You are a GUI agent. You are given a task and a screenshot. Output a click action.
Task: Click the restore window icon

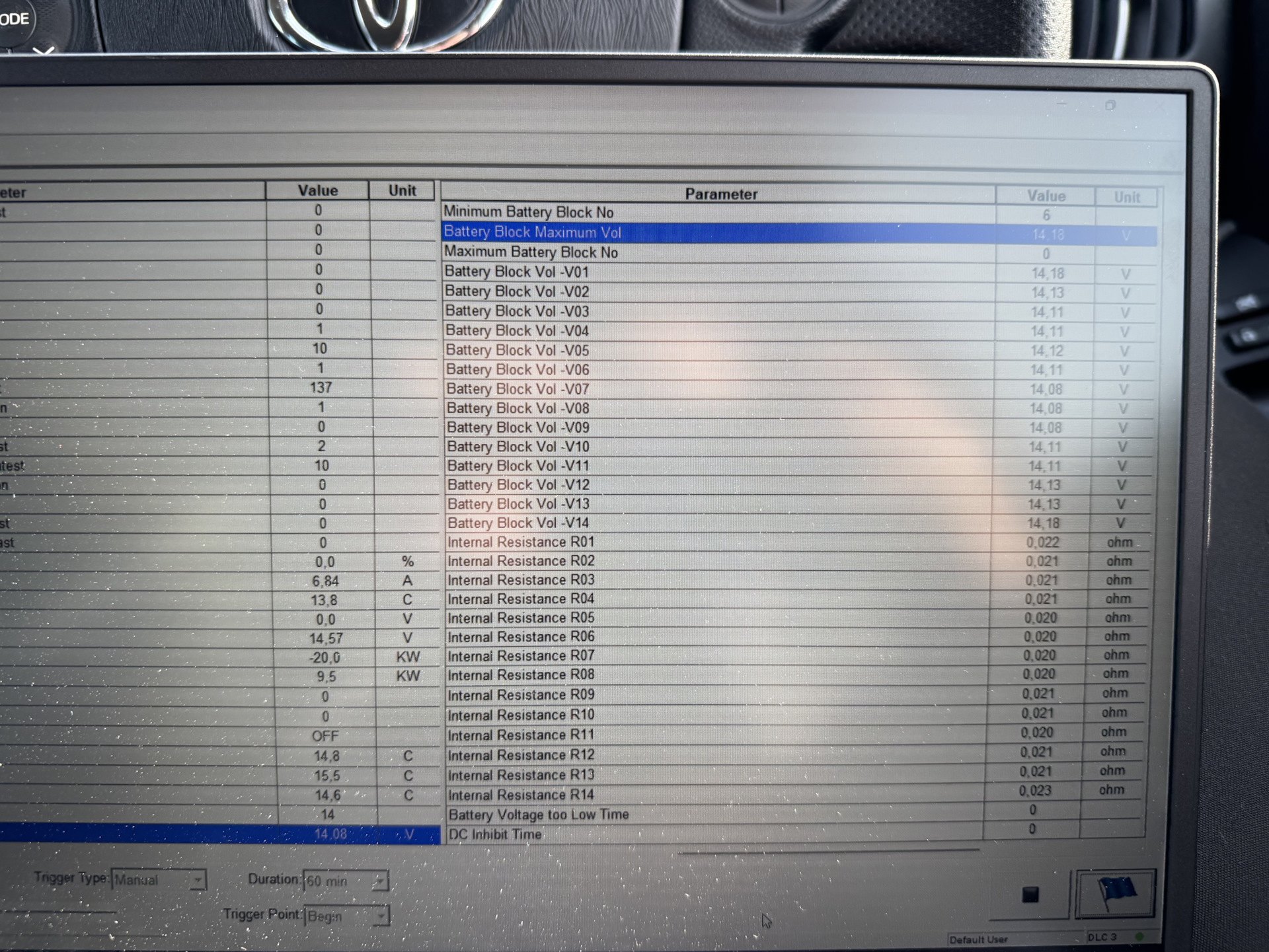(x=1110, y=106)
